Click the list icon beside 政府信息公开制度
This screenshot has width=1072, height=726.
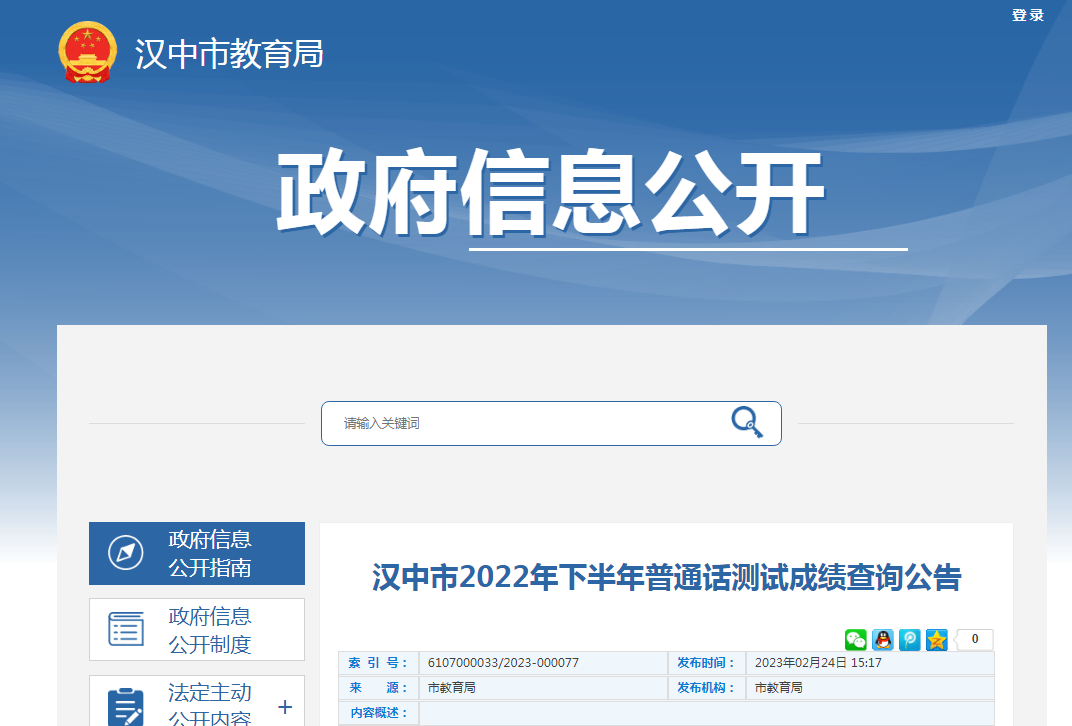pos(126,629)
